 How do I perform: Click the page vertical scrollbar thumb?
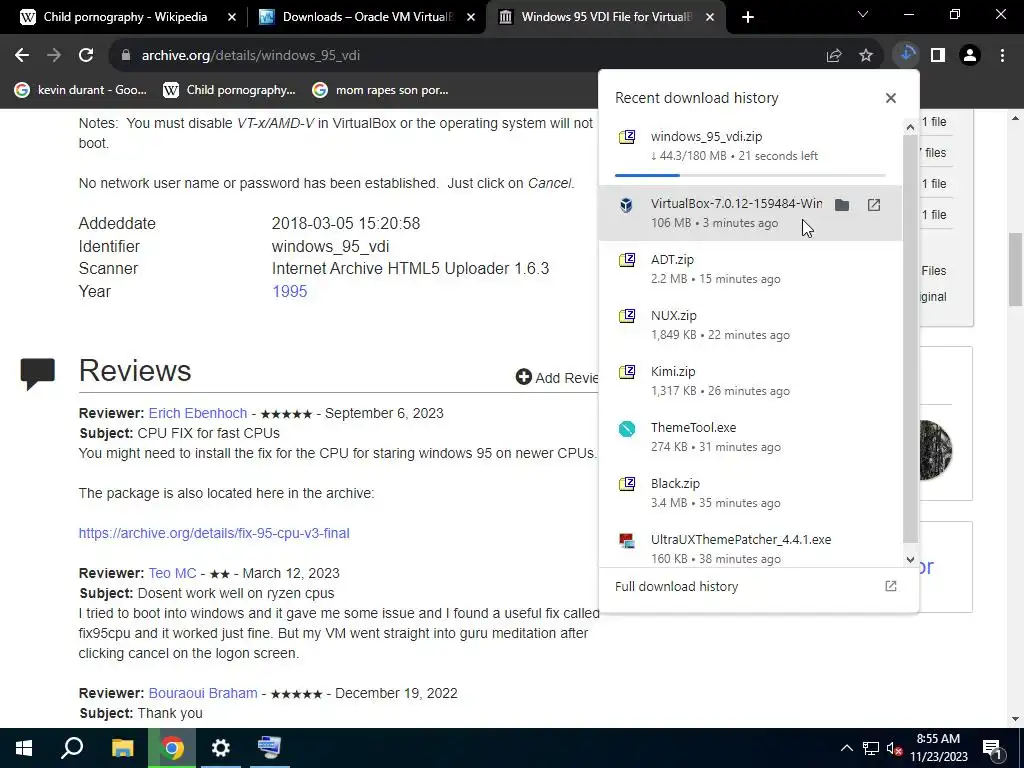click(1015, 270)
